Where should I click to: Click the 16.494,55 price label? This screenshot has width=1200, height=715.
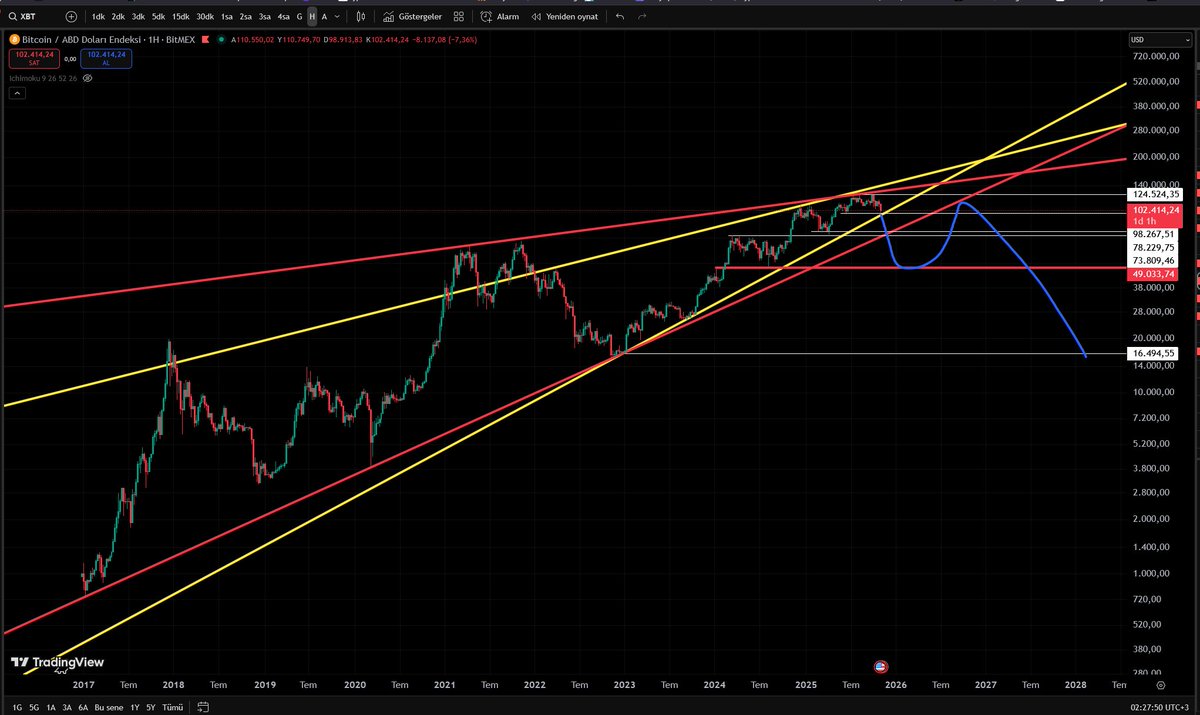click(x=1155, y=353)
